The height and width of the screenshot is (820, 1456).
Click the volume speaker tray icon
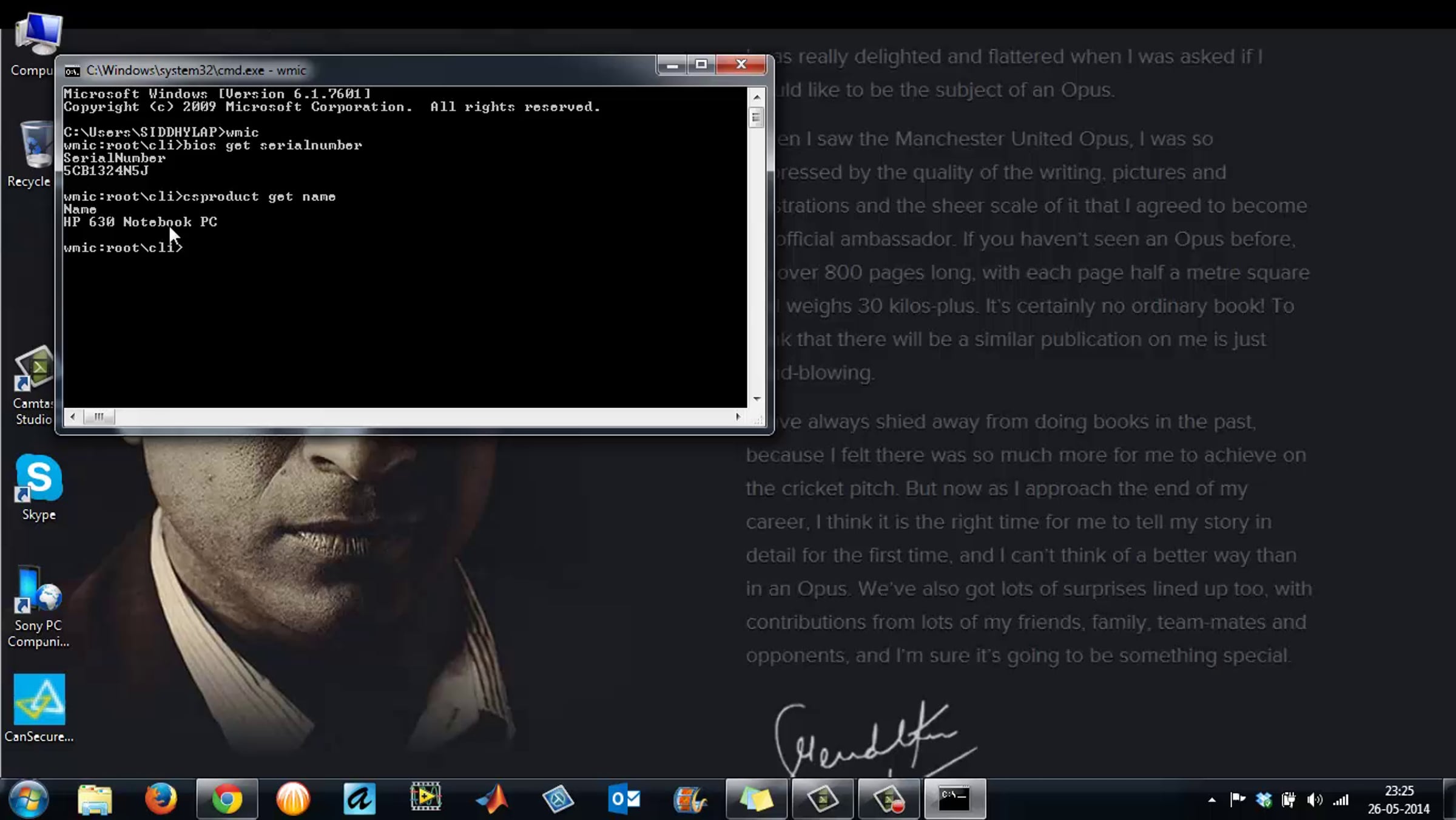[x=1314, y=800]
